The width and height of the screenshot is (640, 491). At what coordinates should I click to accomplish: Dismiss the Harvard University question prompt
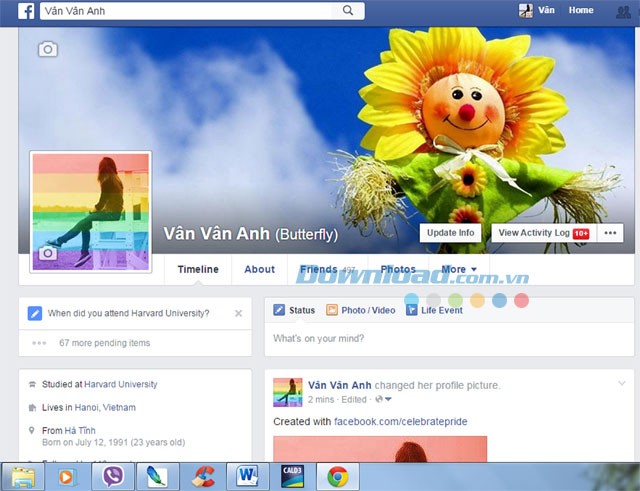(x=238, y=313)
